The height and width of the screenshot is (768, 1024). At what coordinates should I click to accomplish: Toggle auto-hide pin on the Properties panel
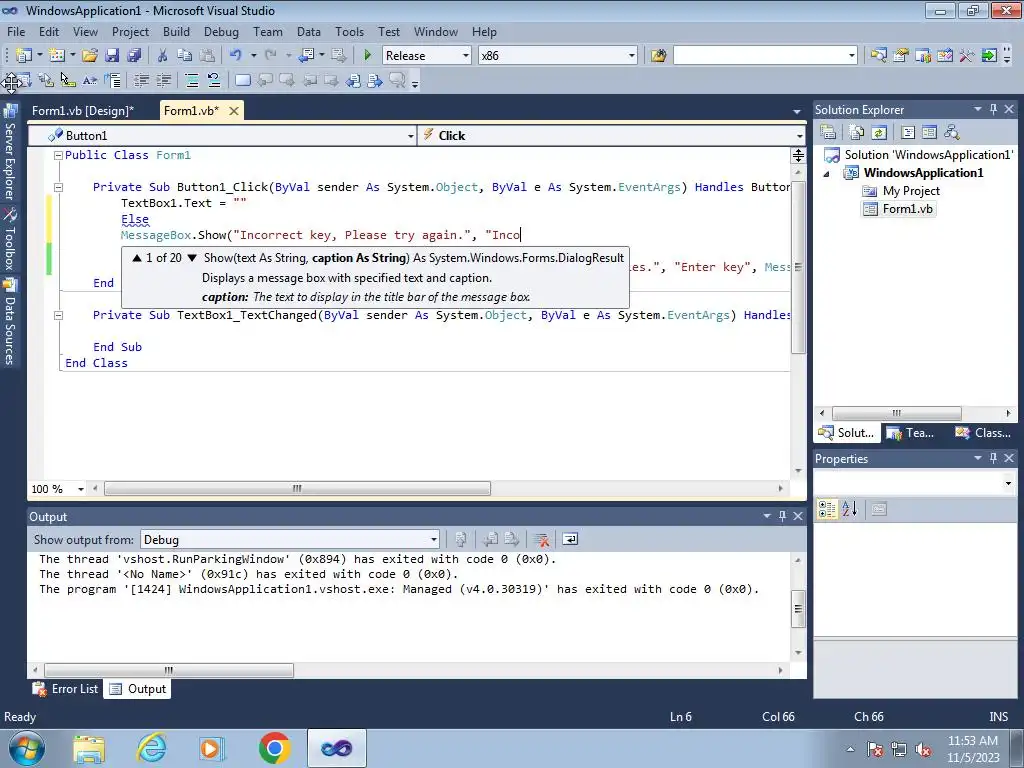(993, 458)
